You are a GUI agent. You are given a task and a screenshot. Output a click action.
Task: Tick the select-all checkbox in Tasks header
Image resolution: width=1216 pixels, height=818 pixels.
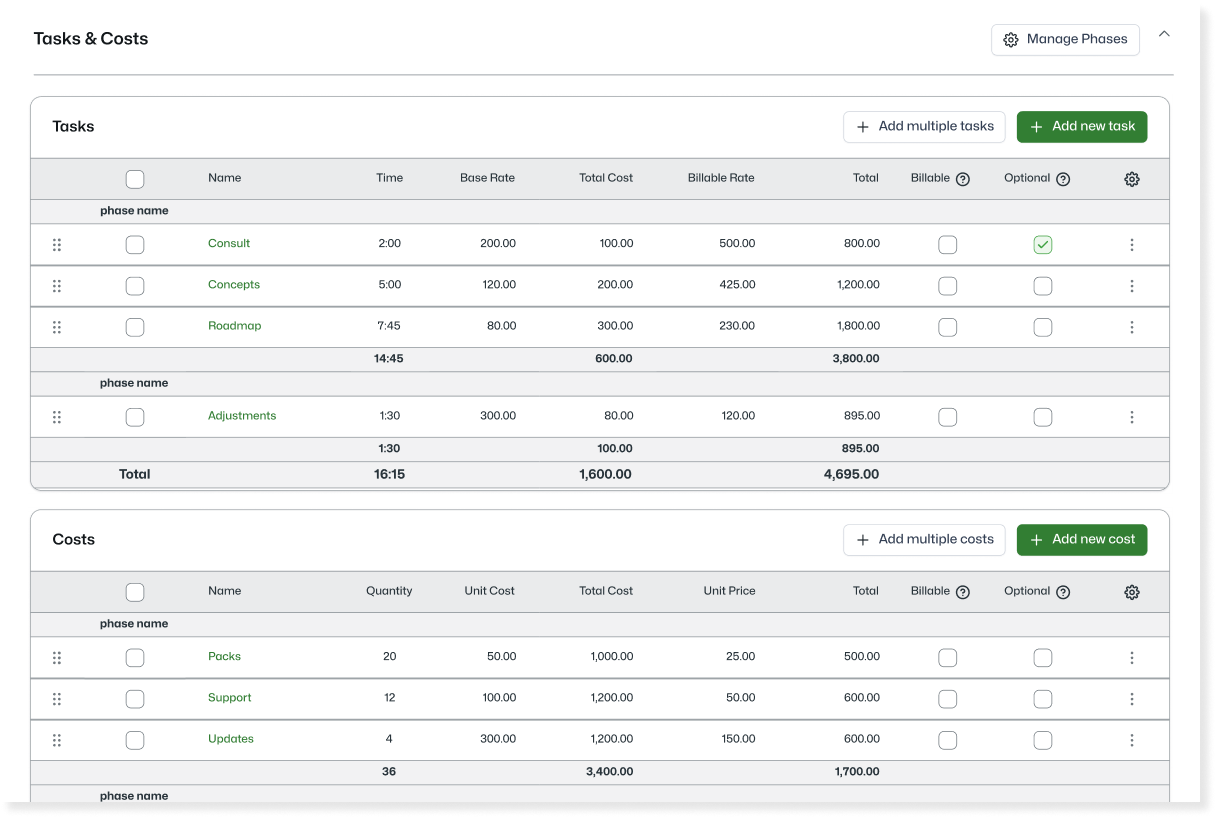pos(135,179)
